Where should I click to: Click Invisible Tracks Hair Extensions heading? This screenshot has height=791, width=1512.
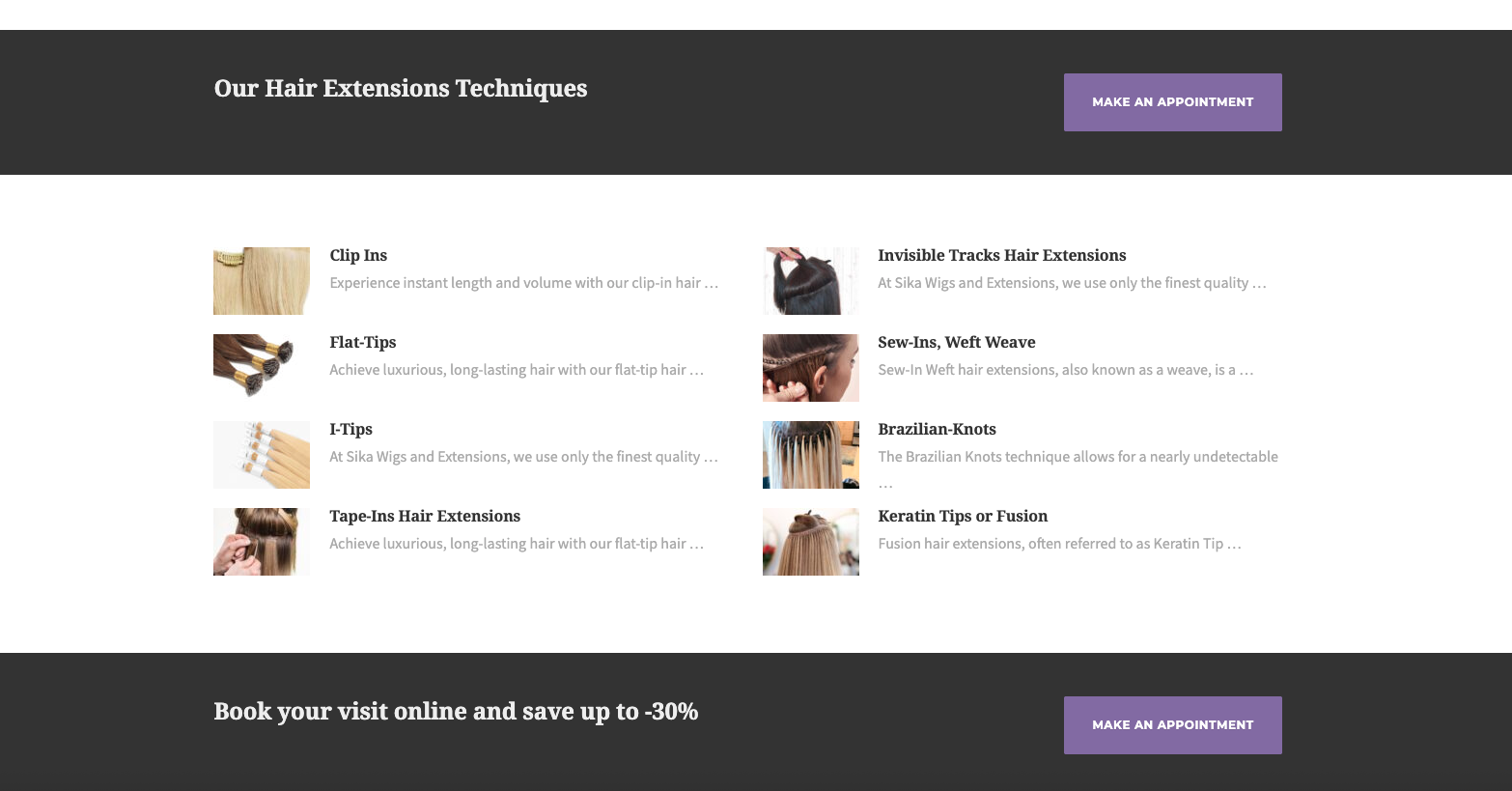1001,255
